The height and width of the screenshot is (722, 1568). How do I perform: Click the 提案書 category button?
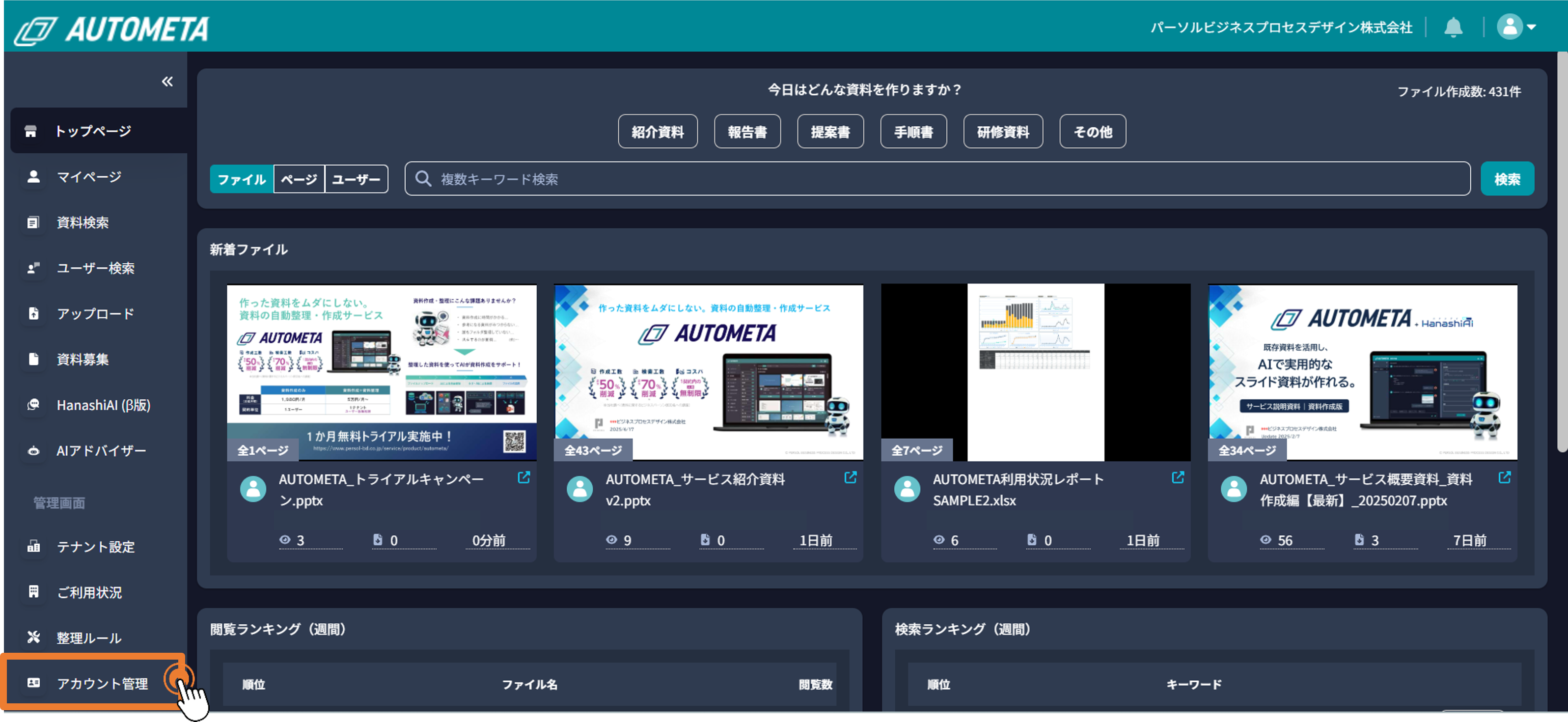point(830,132)
